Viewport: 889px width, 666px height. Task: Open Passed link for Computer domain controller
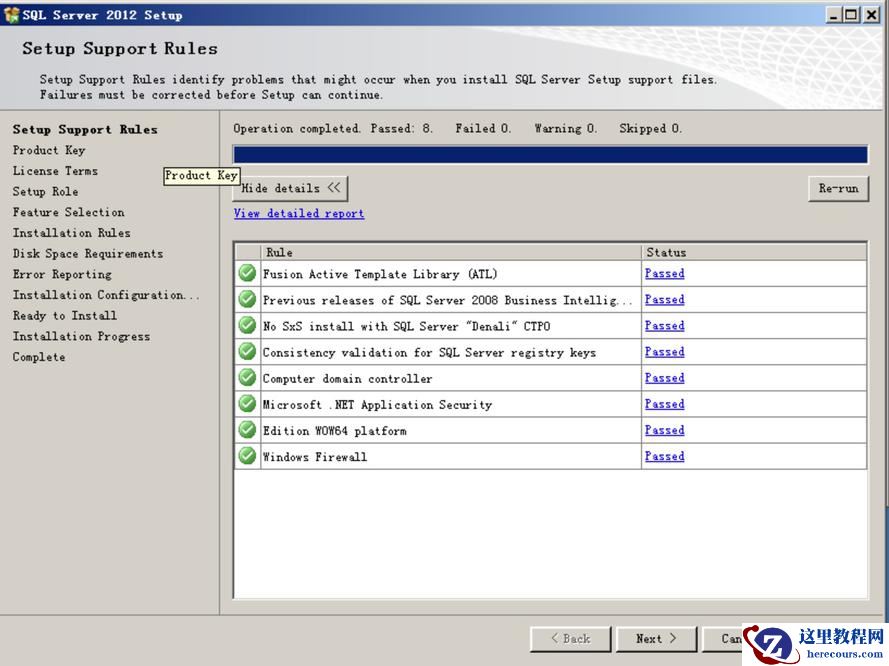[664, 379]
